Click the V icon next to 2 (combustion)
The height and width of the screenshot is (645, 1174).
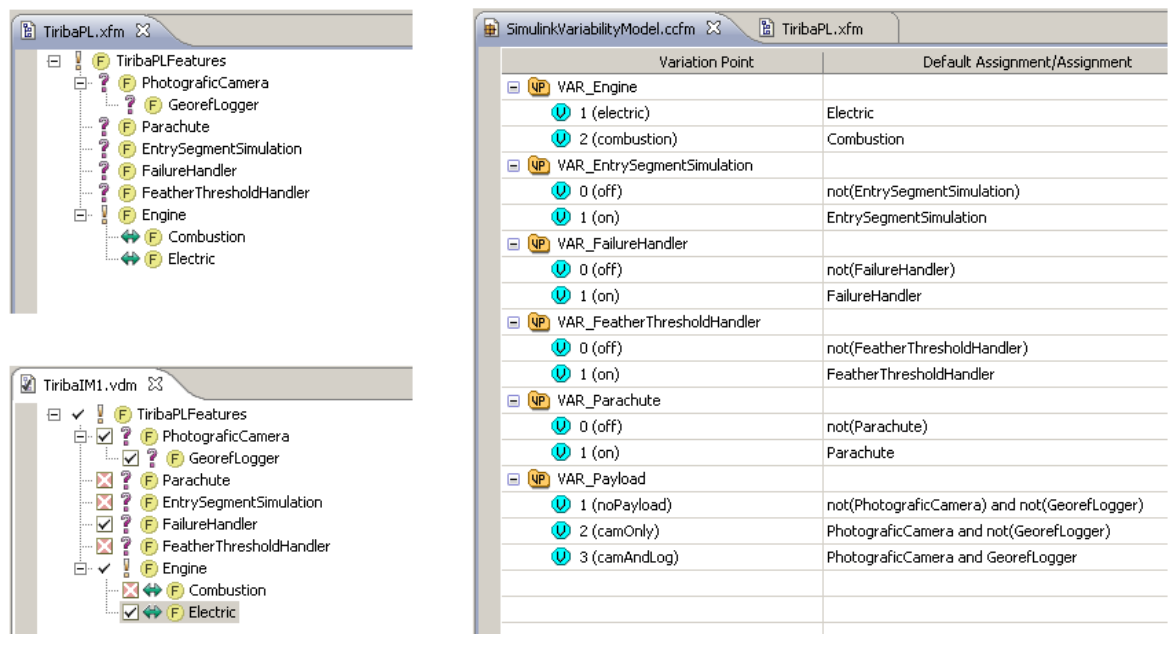tap(560, 140)
